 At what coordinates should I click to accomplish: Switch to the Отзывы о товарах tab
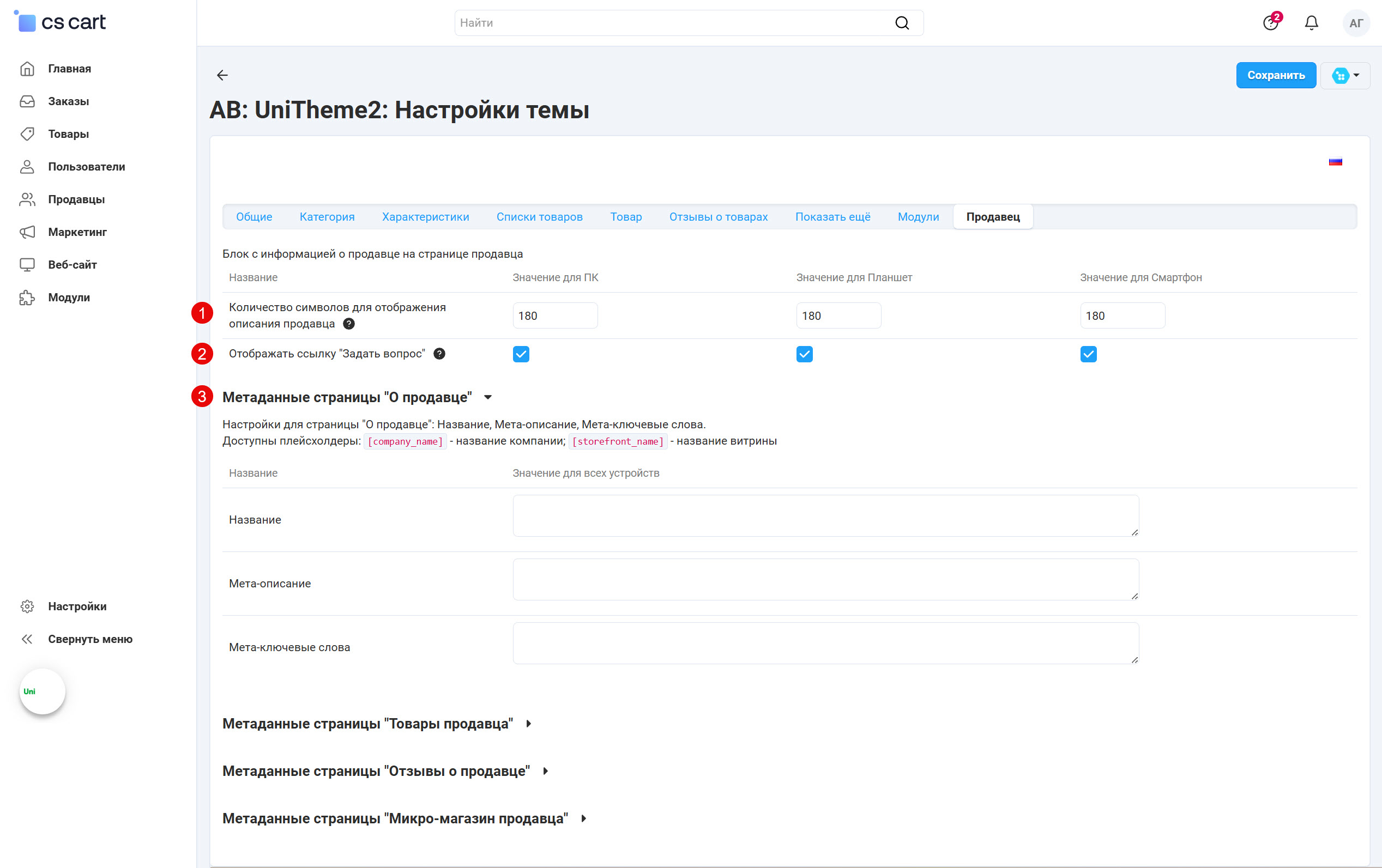click(719, 217)
